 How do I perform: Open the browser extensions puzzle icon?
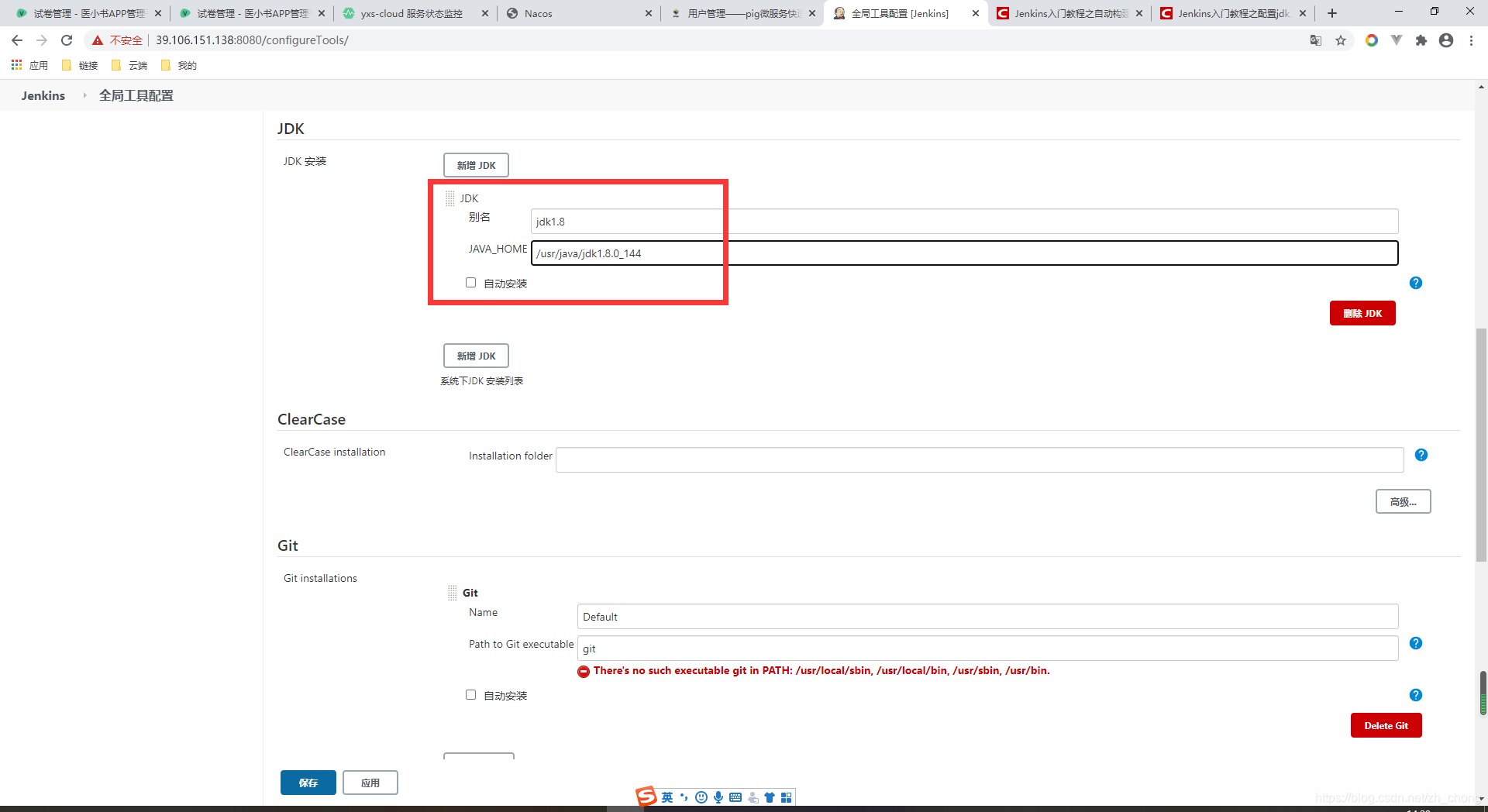click(1421, 40)
